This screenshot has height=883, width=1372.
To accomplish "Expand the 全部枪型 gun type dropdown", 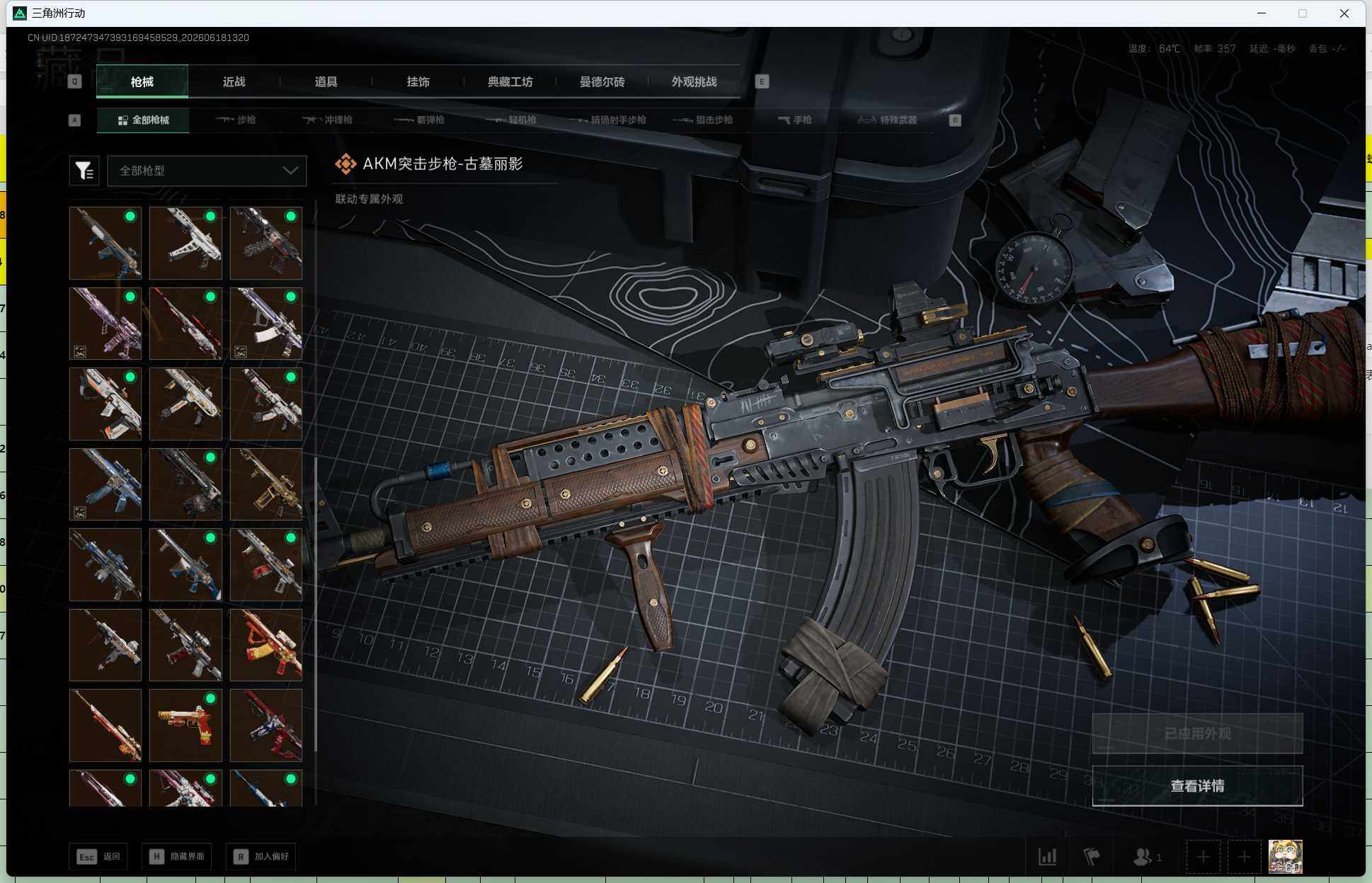I will [x=207, y=171].
